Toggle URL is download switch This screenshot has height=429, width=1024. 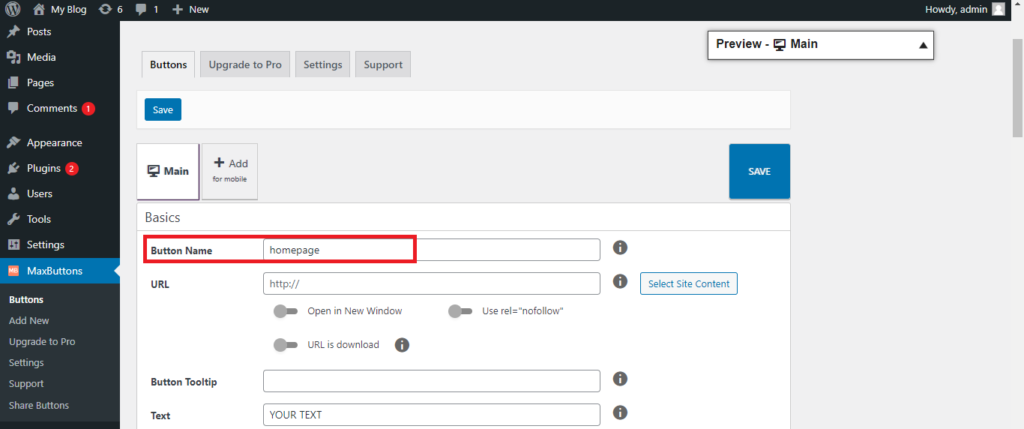pos(286,345)
